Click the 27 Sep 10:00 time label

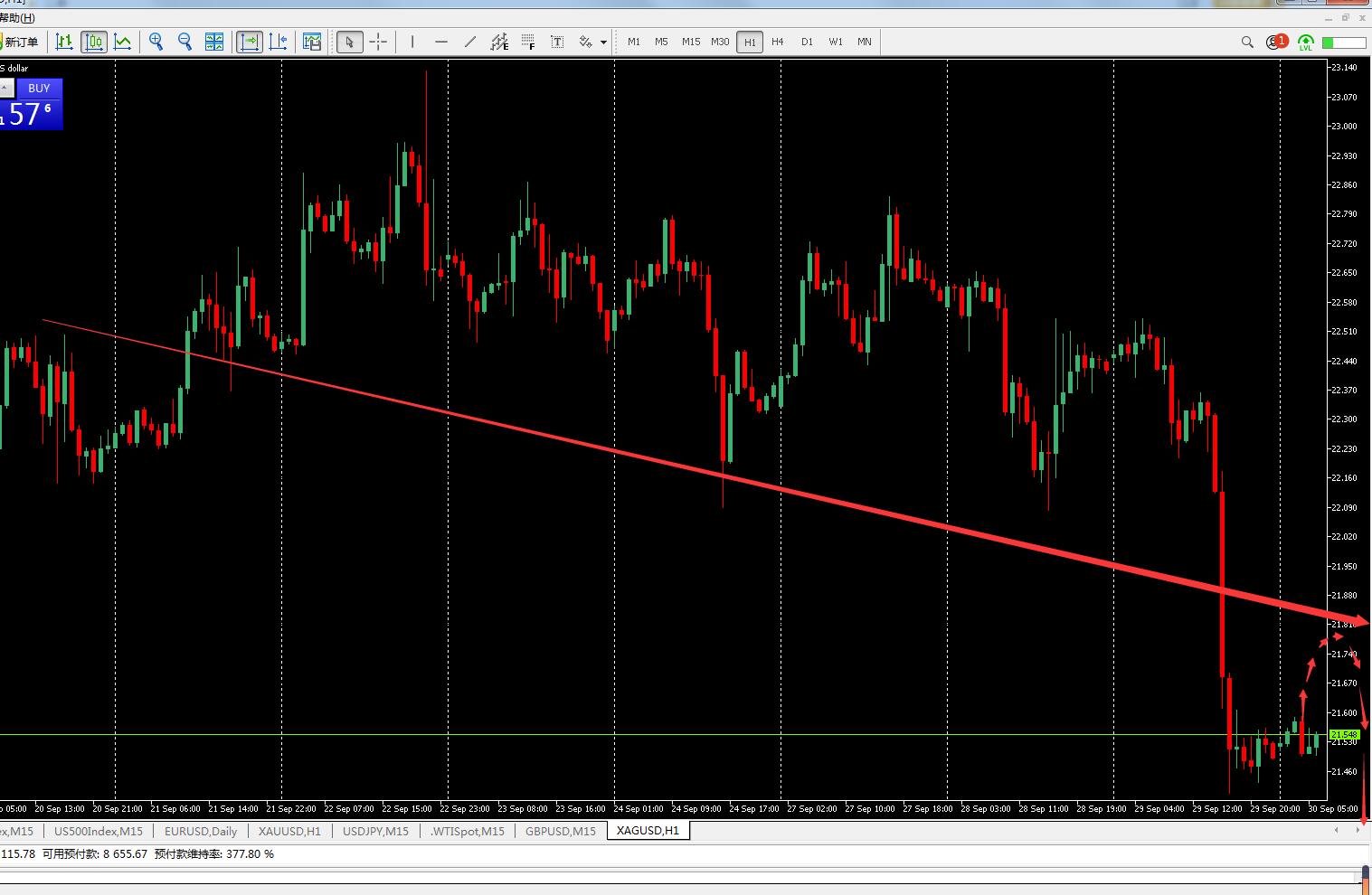point(870,809)
